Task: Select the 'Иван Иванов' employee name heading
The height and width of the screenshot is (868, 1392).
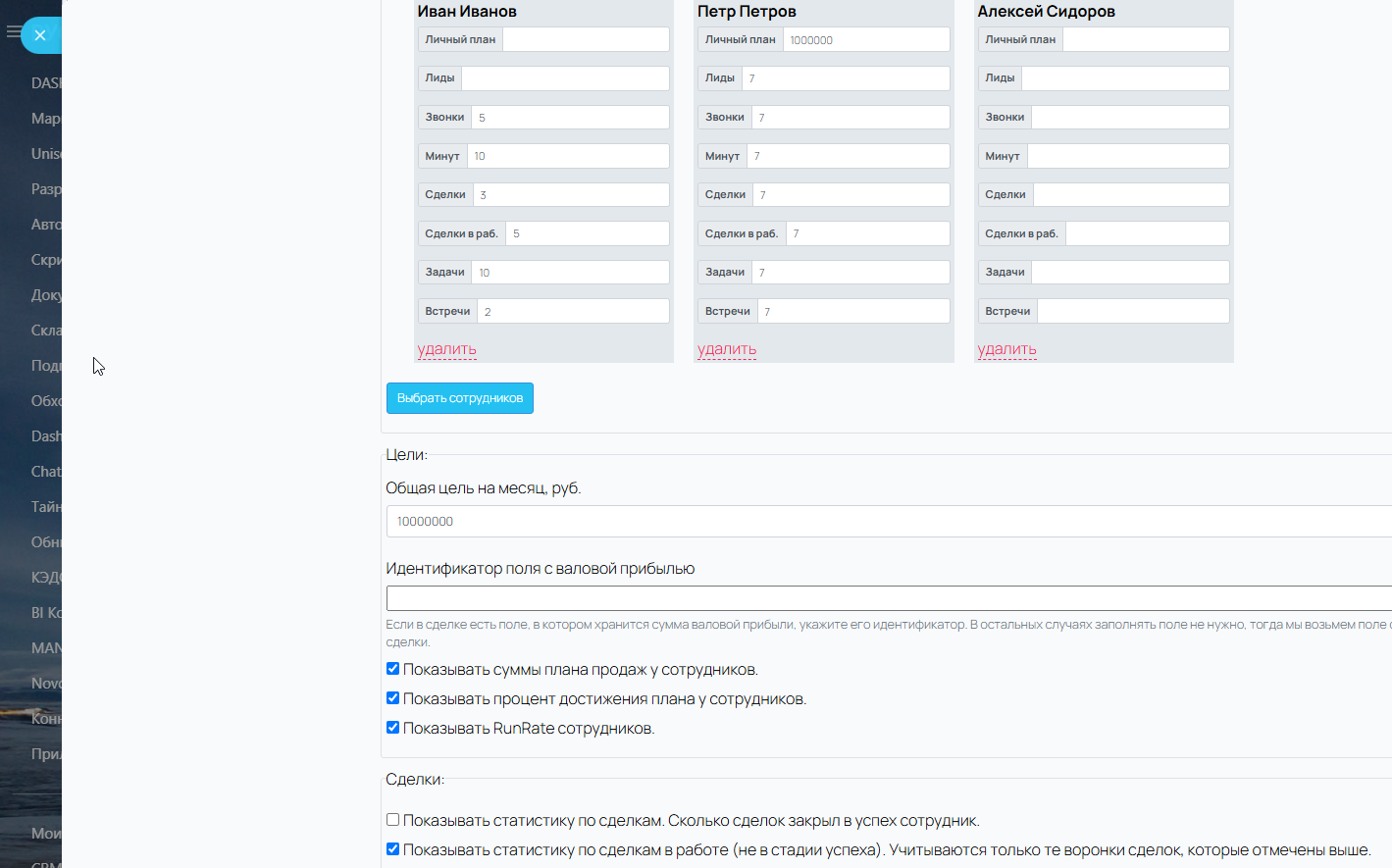Action: (x=467, y=12)
